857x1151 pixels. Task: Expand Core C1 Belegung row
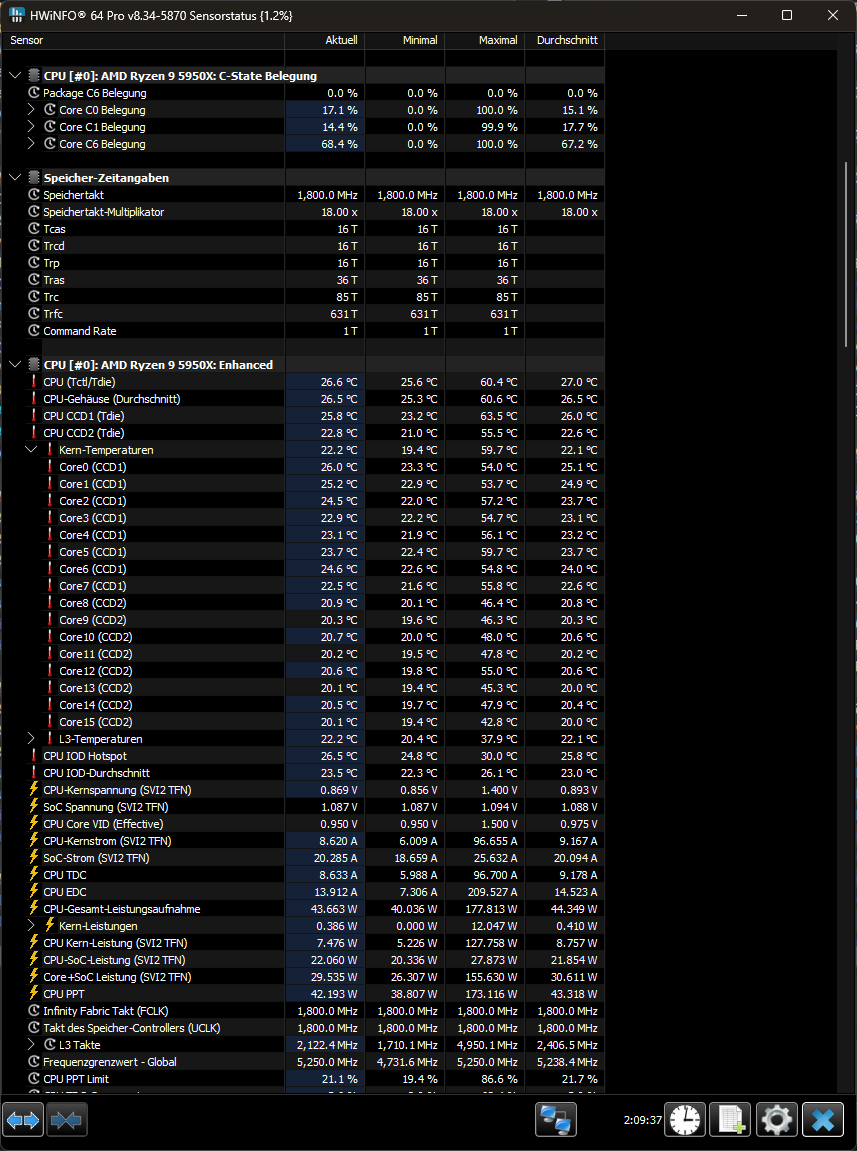[x=31, y=126]
